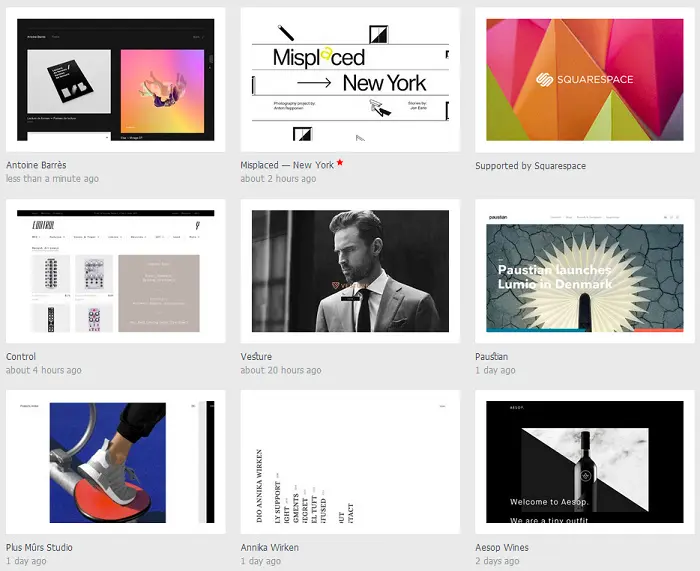700x571 pixels.
Task: Open the Aesop Wines bottle thumbnail
Action: coord(585,462)
